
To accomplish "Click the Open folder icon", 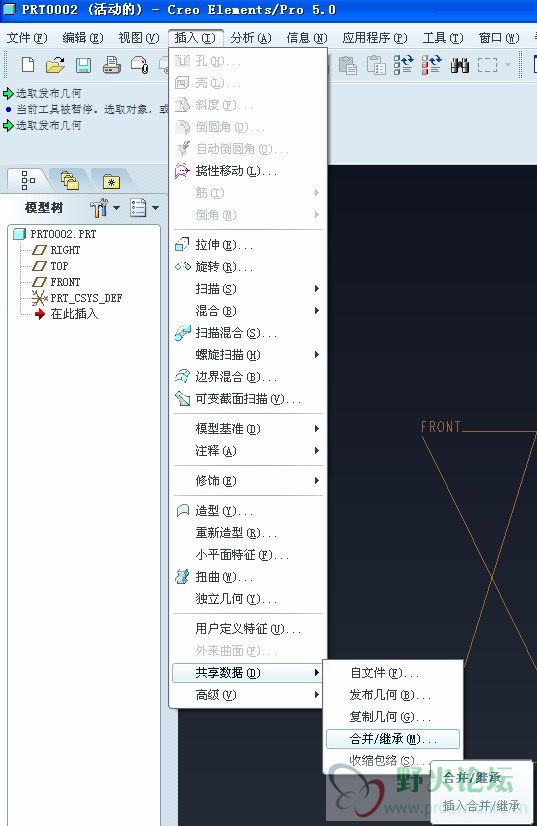I will [x=55, y=65].
